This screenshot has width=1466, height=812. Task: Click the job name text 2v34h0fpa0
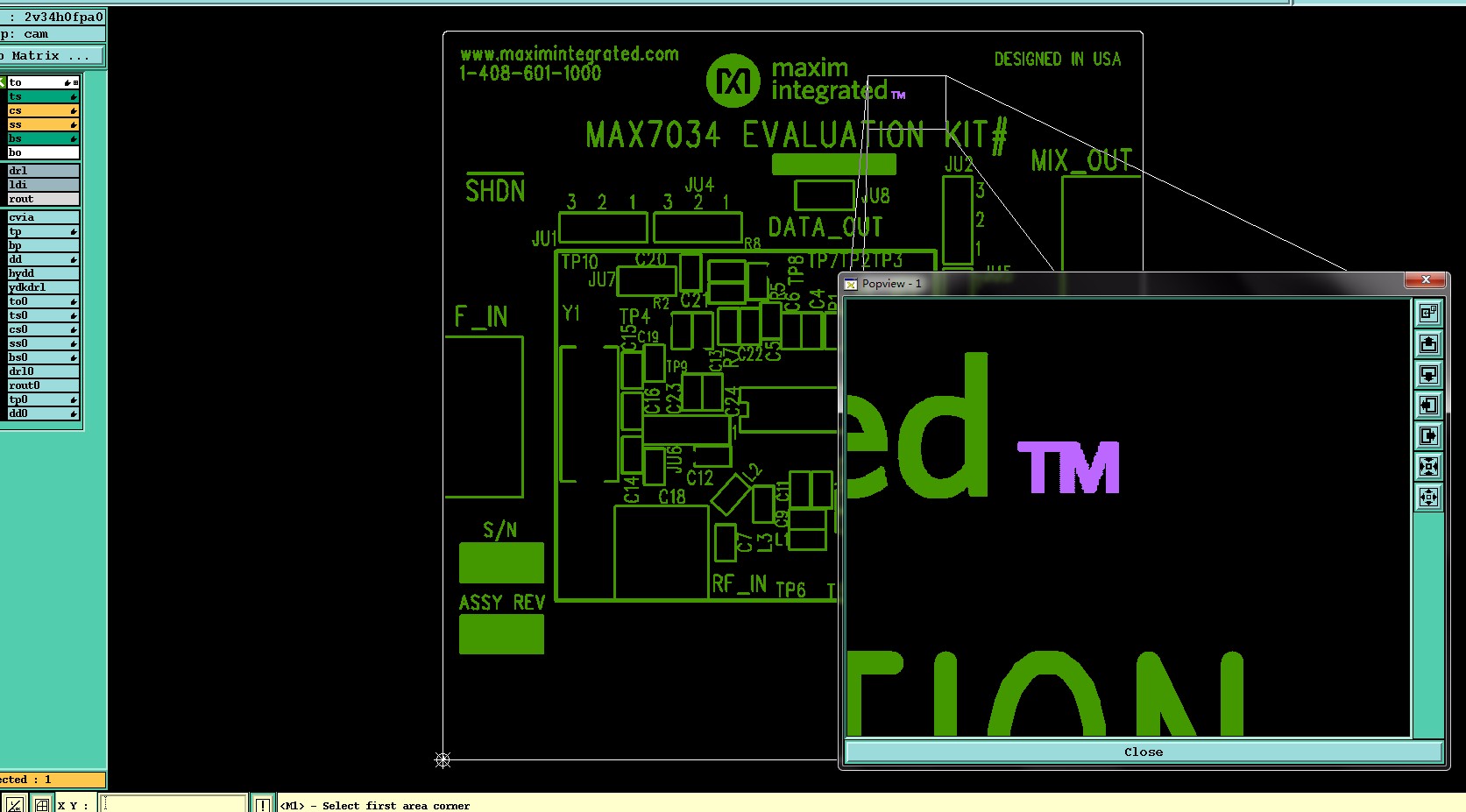(63, 17)
